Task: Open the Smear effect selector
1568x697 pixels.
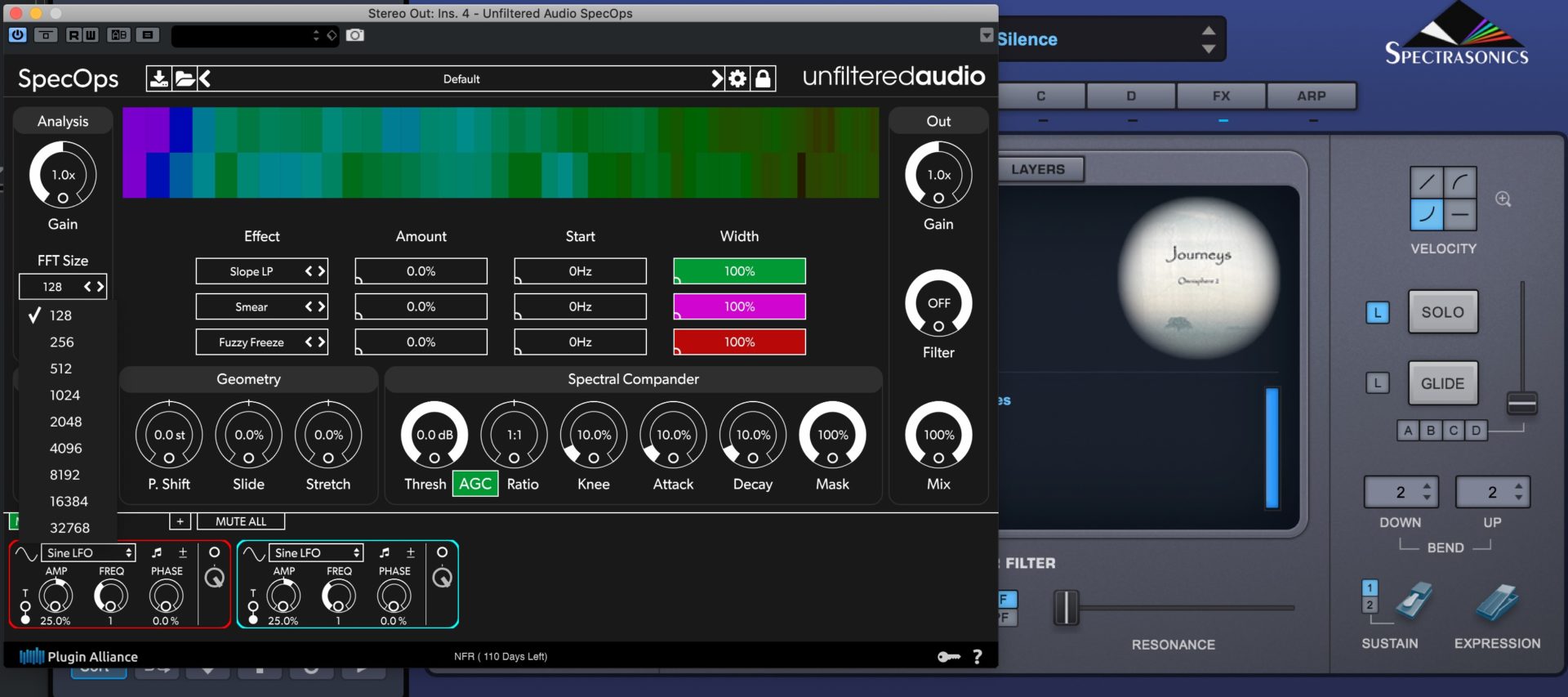Action: click(262, 306)
